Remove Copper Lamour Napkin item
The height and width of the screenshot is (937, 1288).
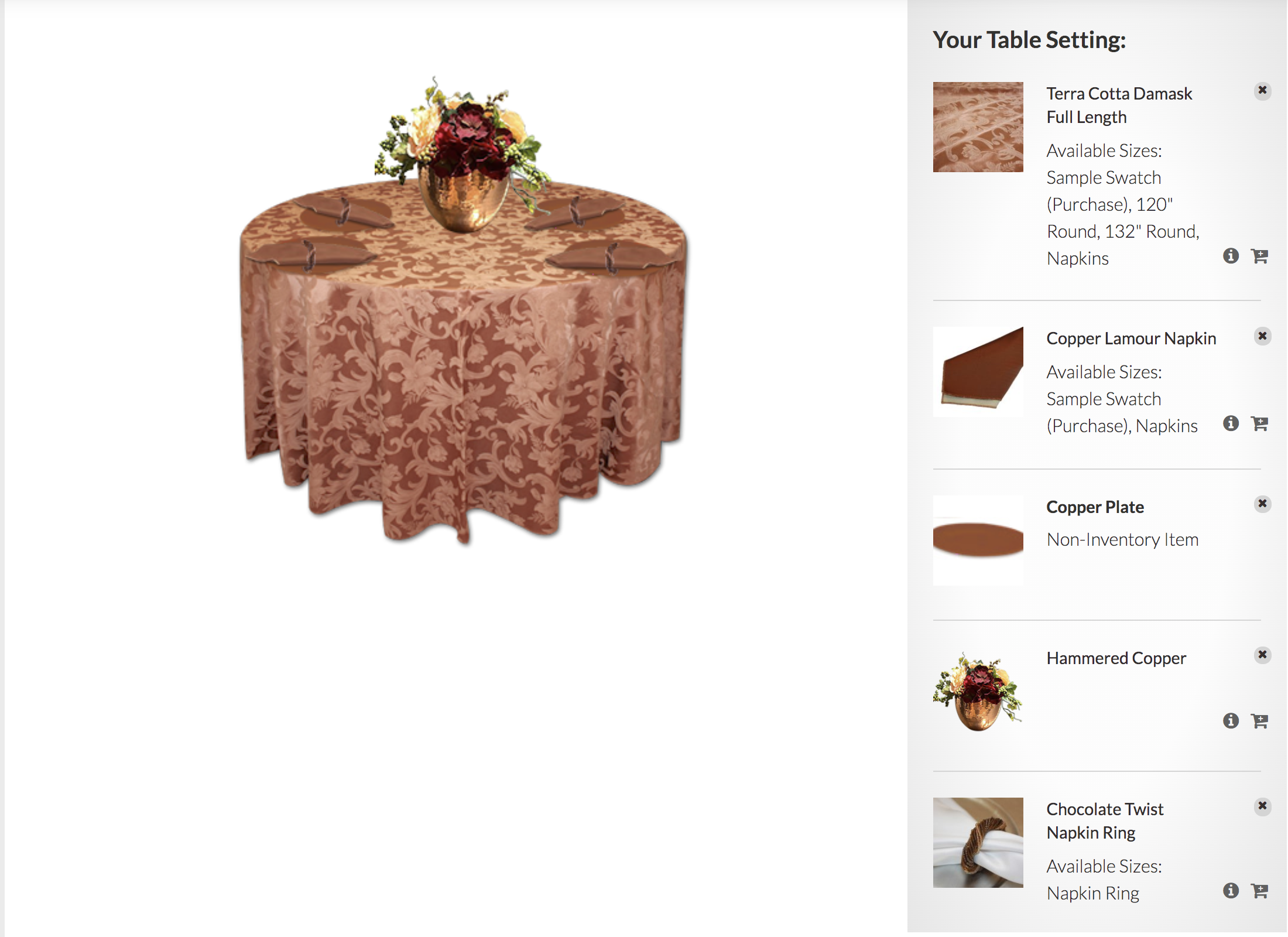1262,336
